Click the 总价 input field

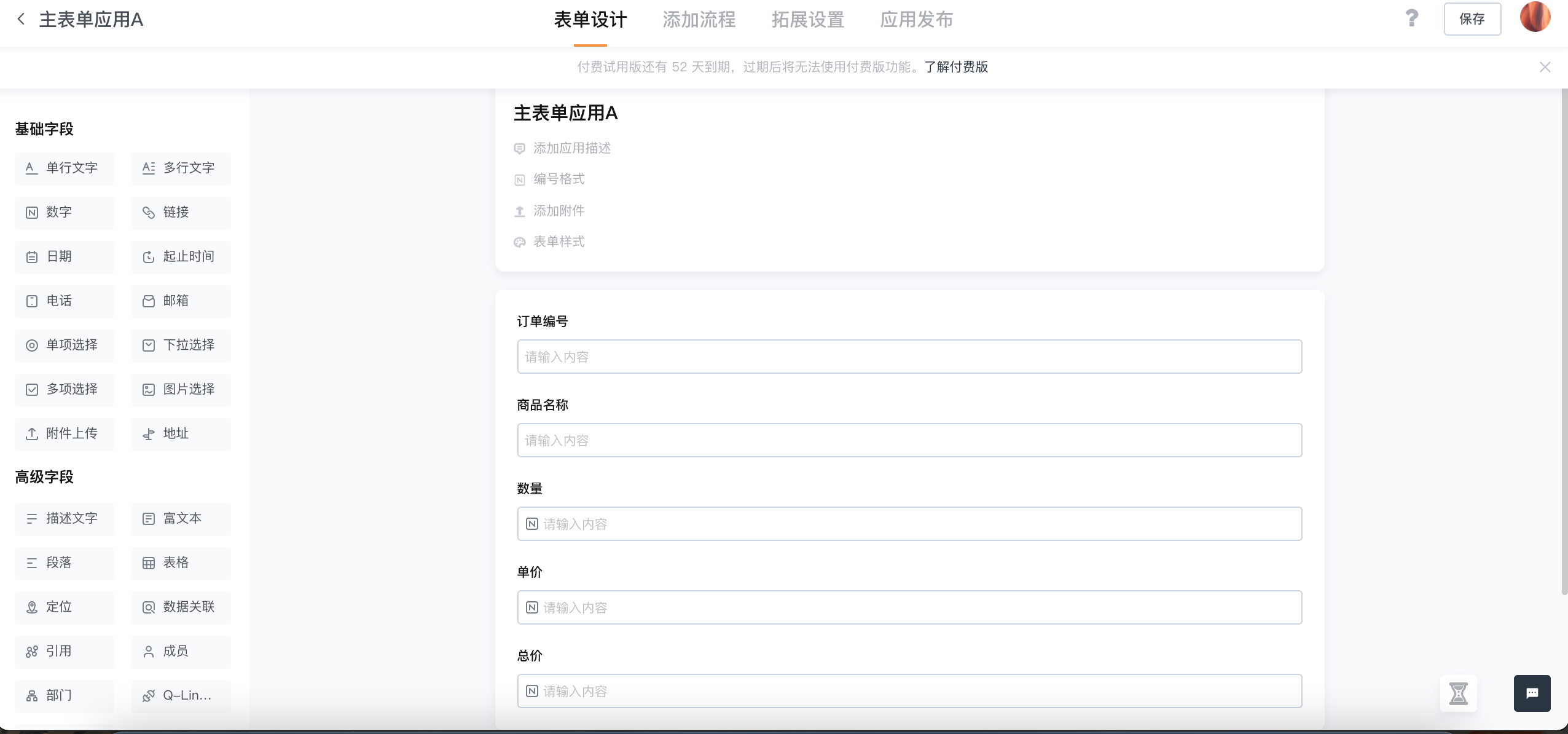[x=909, y=691]
